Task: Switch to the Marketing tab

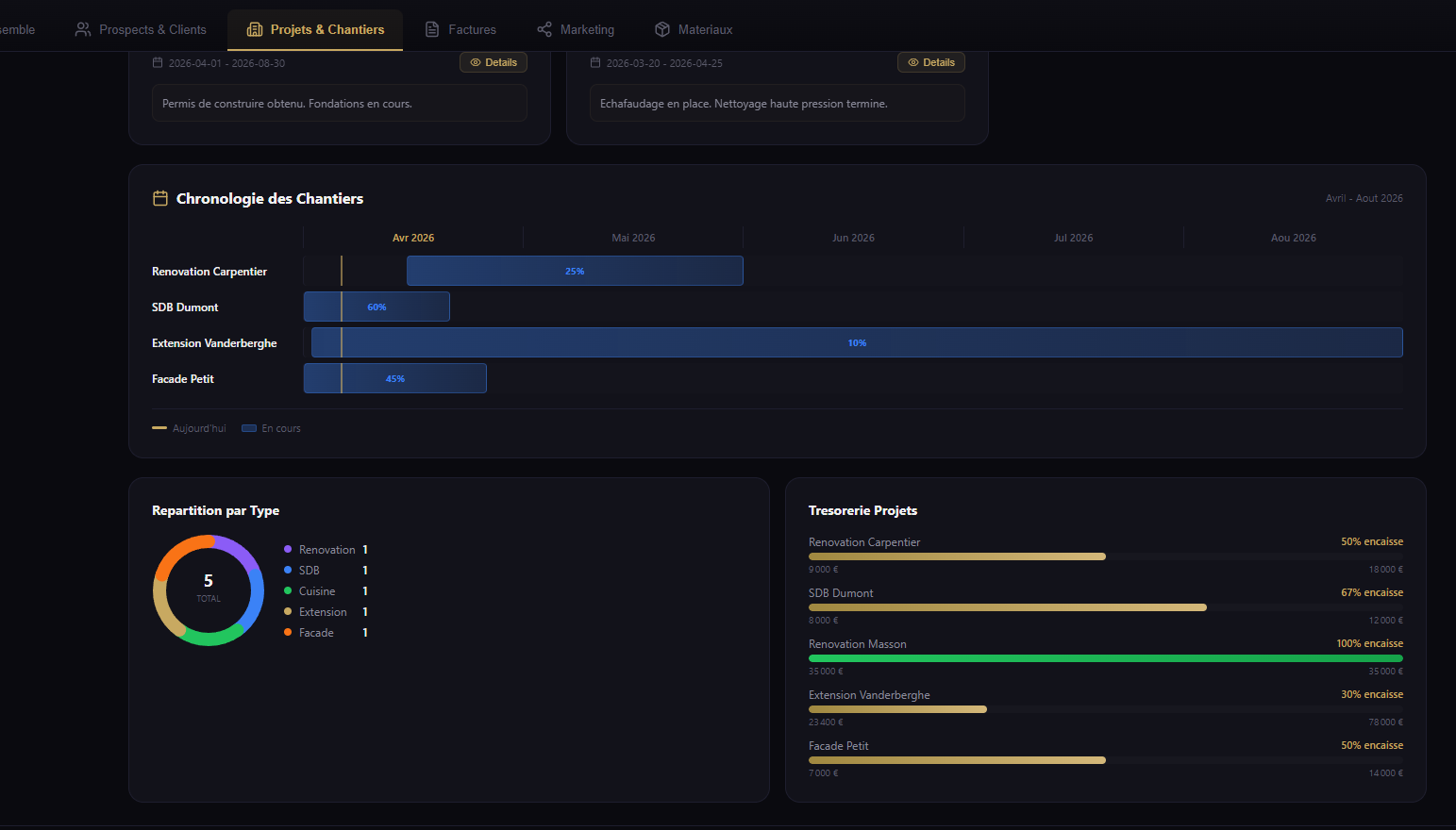Action: pos(587,29)
